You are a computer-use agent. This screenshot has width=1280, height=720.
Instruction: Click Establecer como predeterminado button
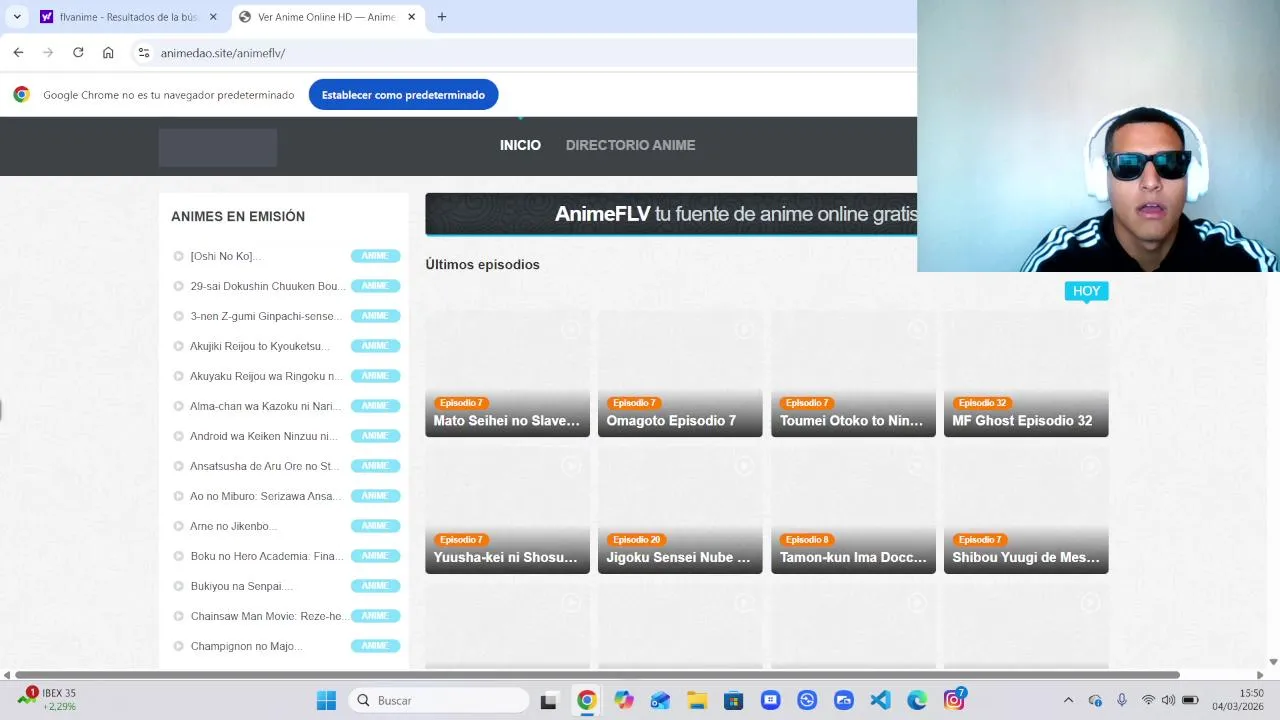(403, 95)
